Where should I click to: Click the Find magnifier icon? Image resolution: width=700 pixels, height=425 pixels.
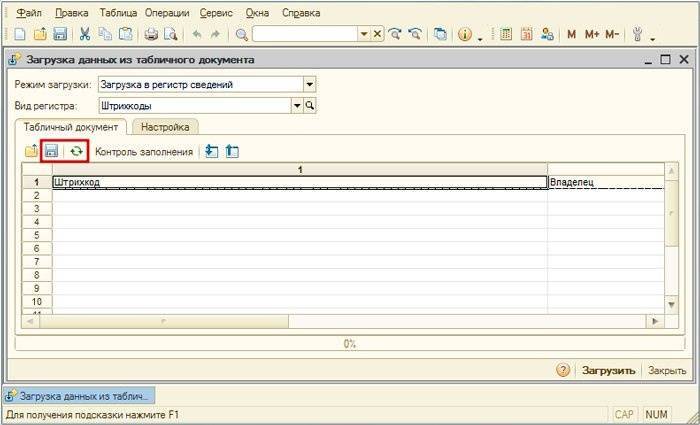click(x=242, y=34)
